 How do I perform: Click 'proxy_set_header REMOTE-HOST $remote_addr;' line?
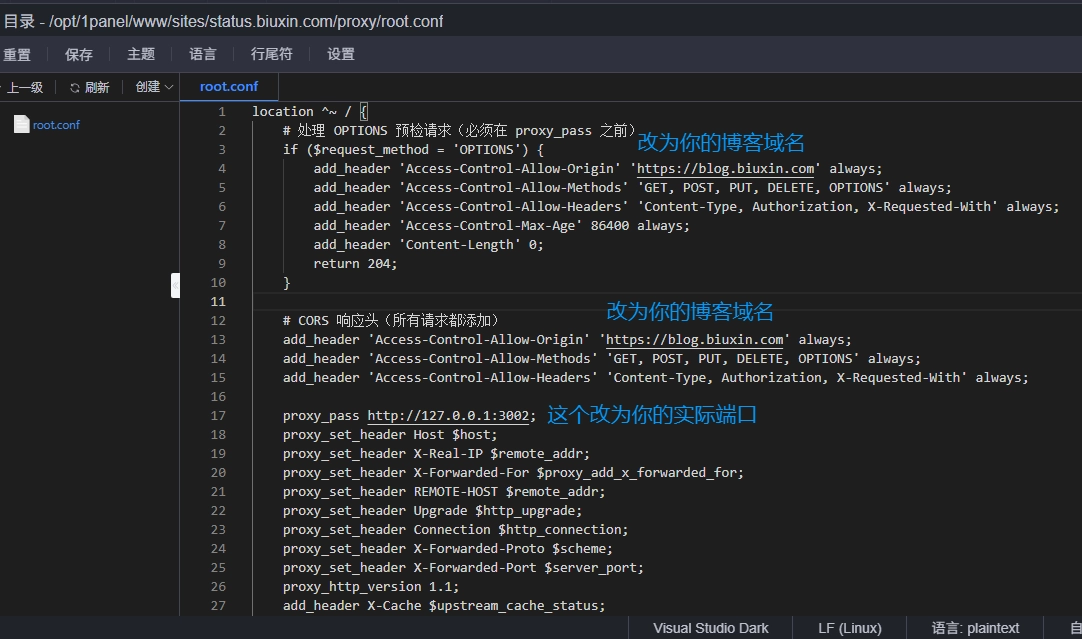[x=444, y=491]
